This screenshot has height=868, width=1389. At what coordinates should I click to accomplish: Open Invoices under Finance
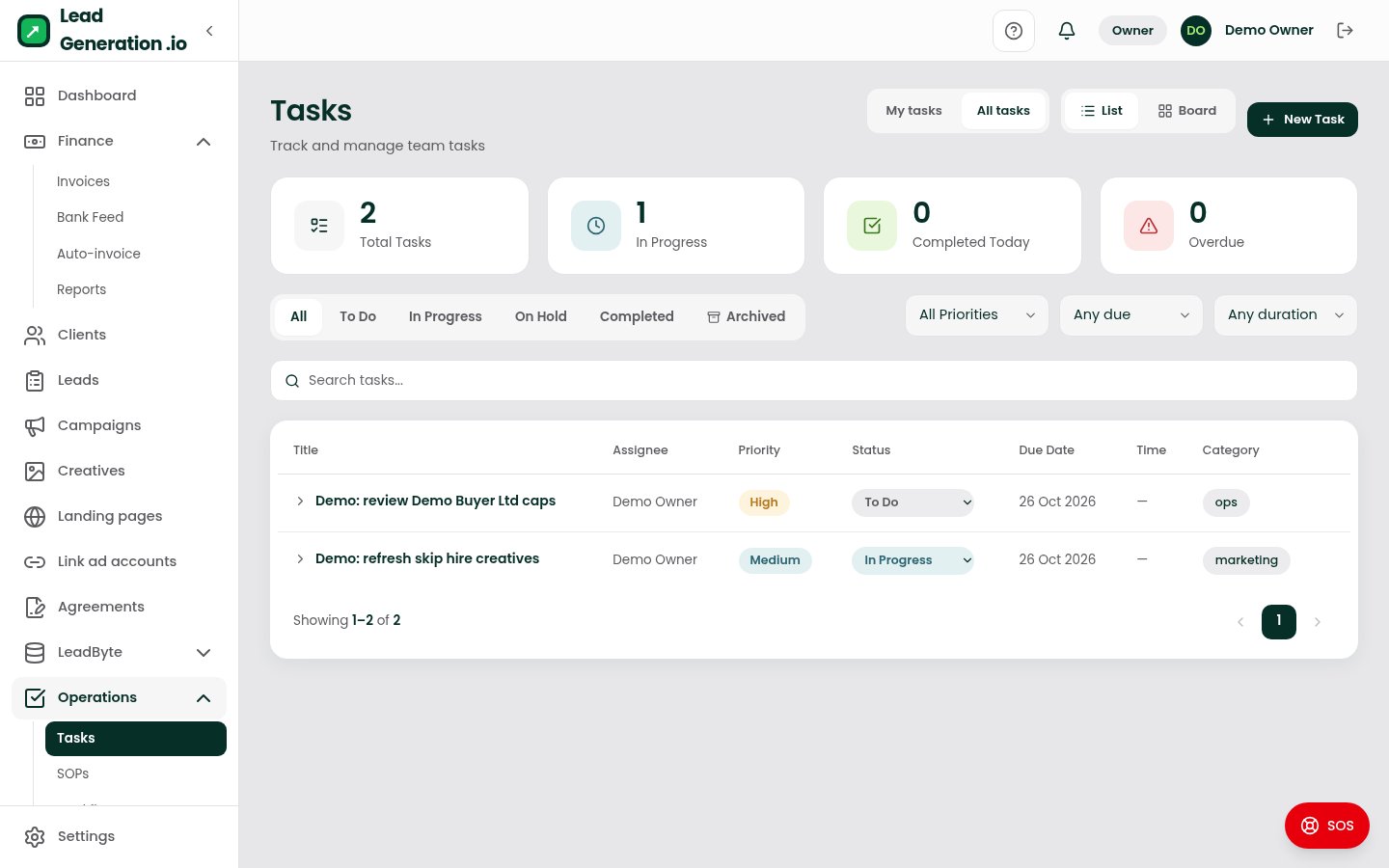pyautogui.click(x=83, y=181)
